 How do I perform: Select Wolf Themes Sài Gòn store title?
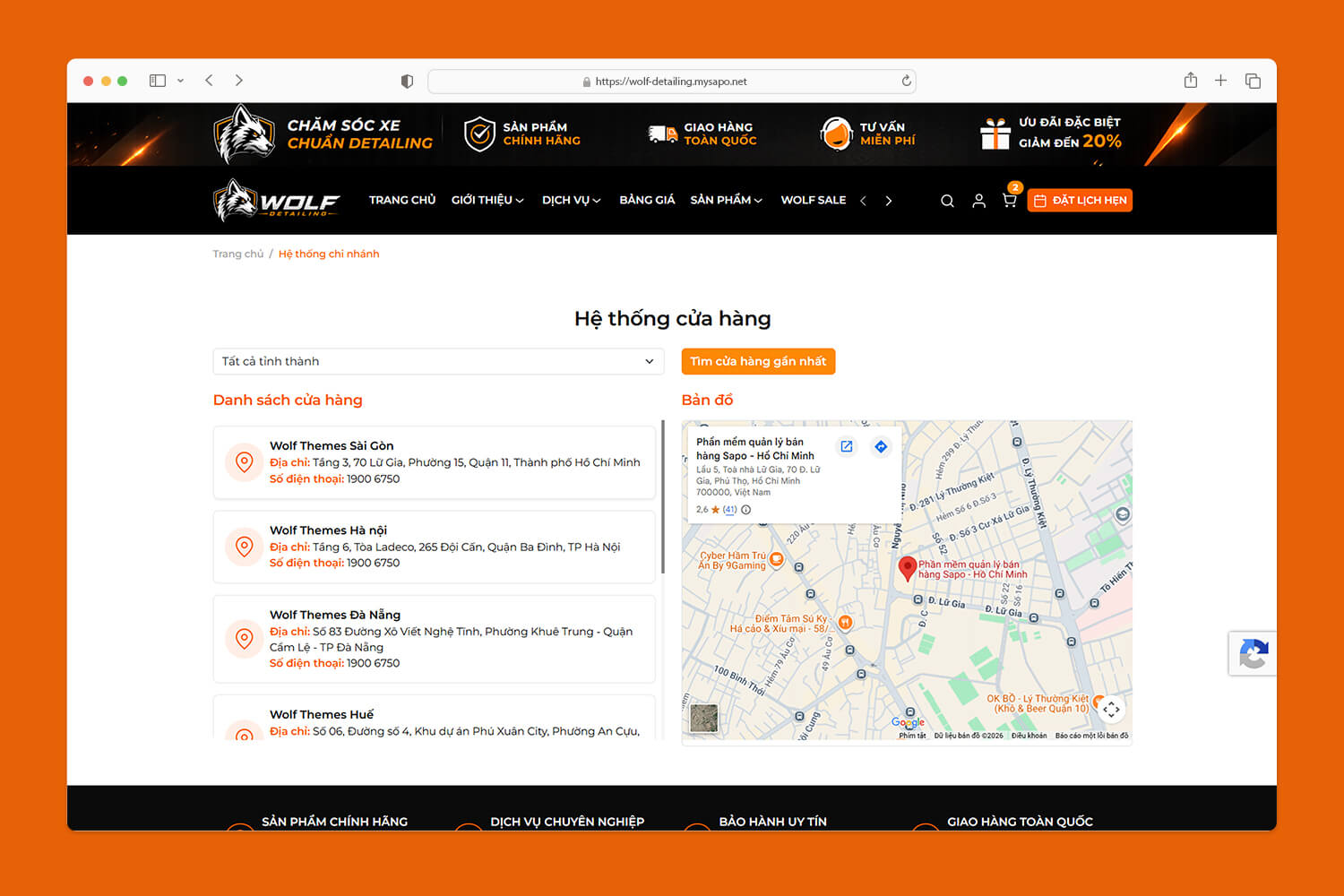[x=332, y=445]
